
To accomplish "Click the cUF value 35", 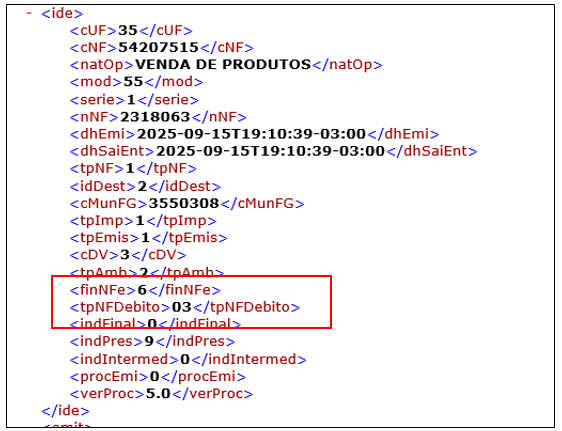I will tap(128, 30).
